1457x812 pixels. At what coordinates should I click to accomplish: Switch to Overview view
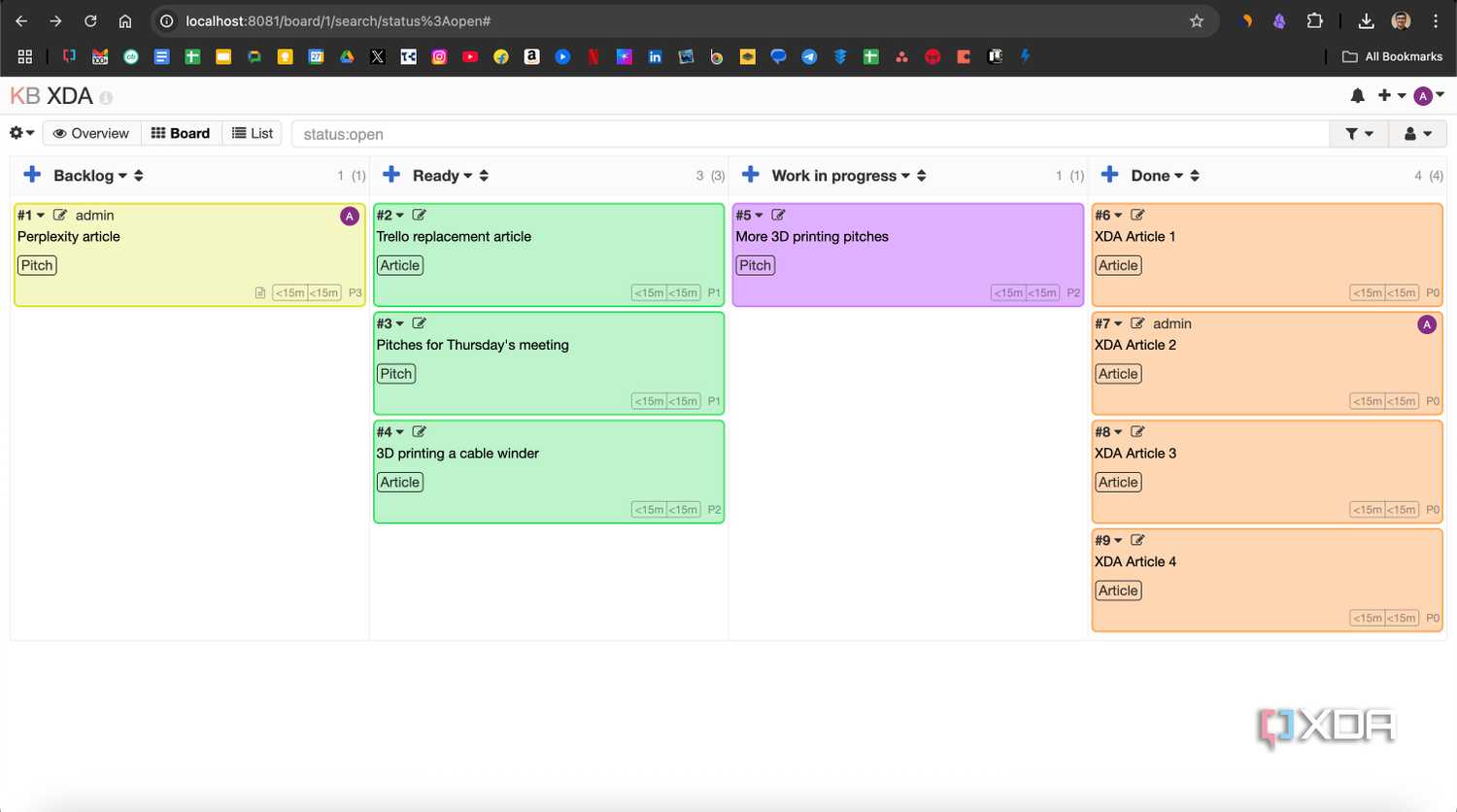pyautogui.click(x=91, y=133)
